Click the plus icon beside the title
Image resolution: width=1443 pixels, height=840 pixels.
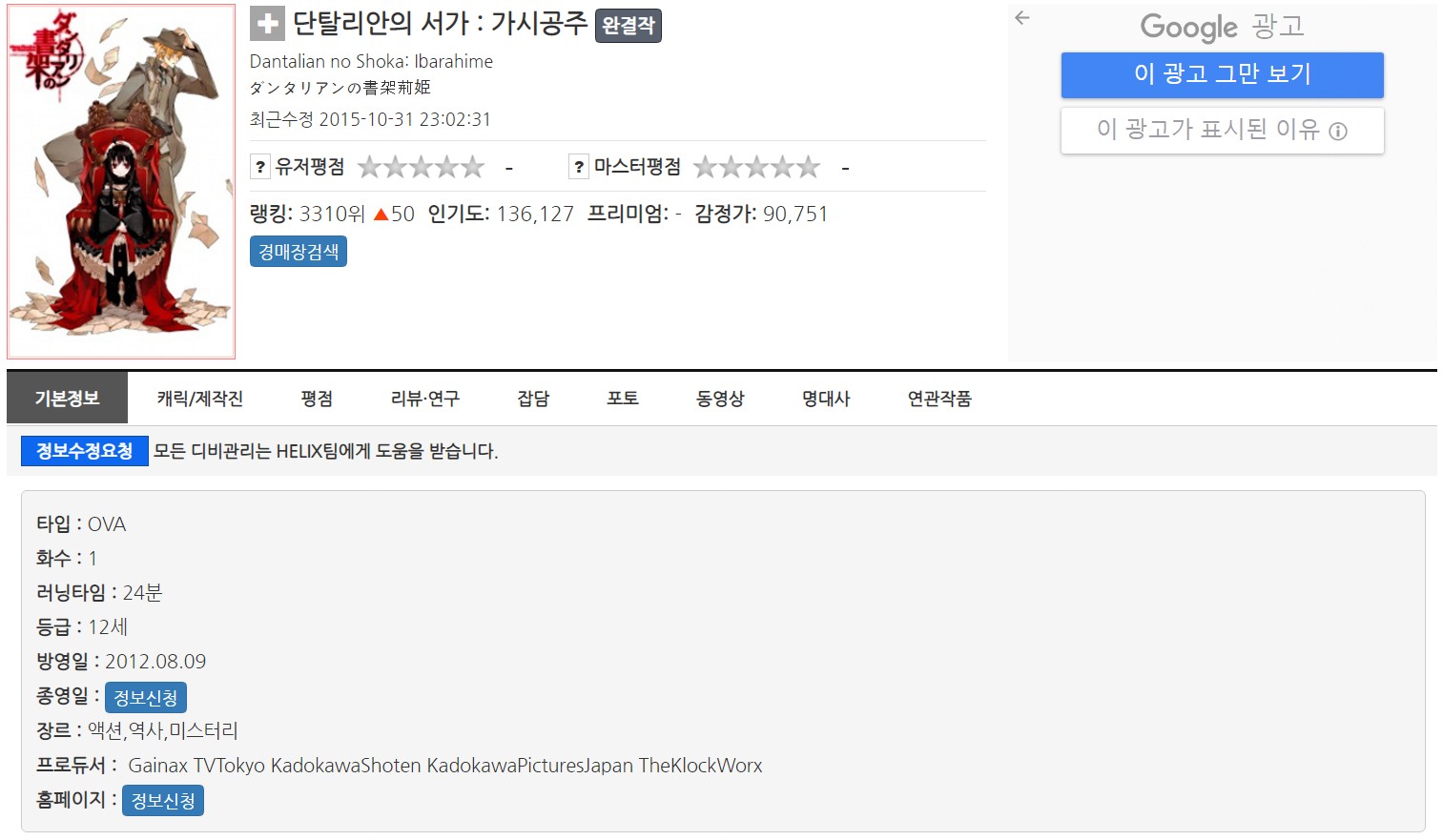click(267, 24)
